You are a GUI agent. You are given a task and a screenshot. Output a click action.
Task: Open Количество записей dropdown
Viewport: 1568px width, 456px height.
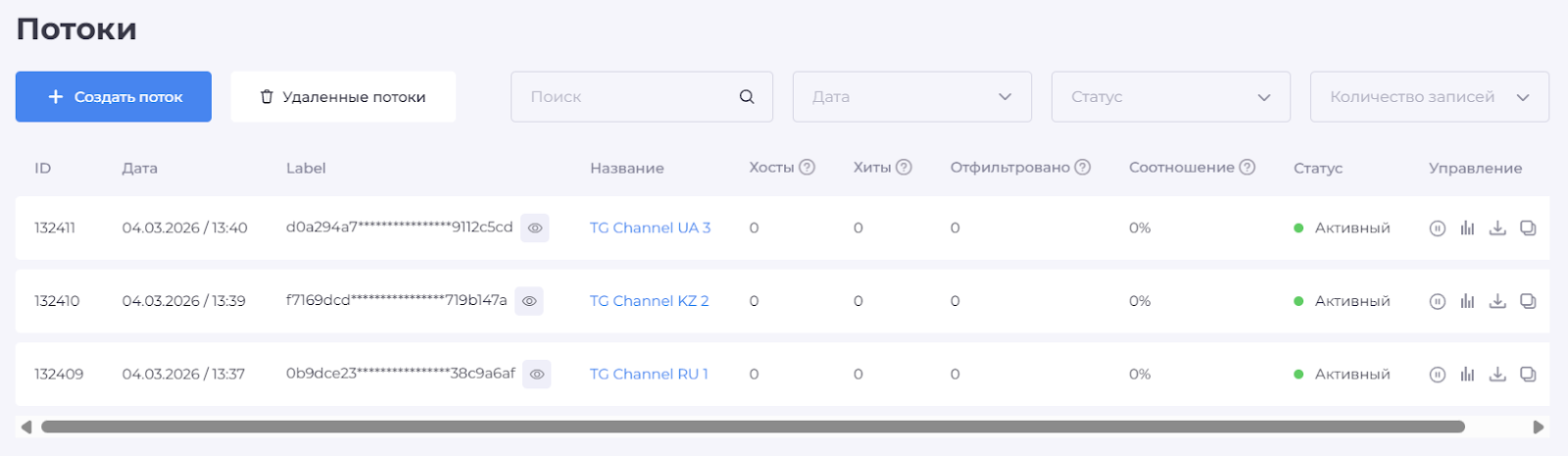pos(1429,97)
